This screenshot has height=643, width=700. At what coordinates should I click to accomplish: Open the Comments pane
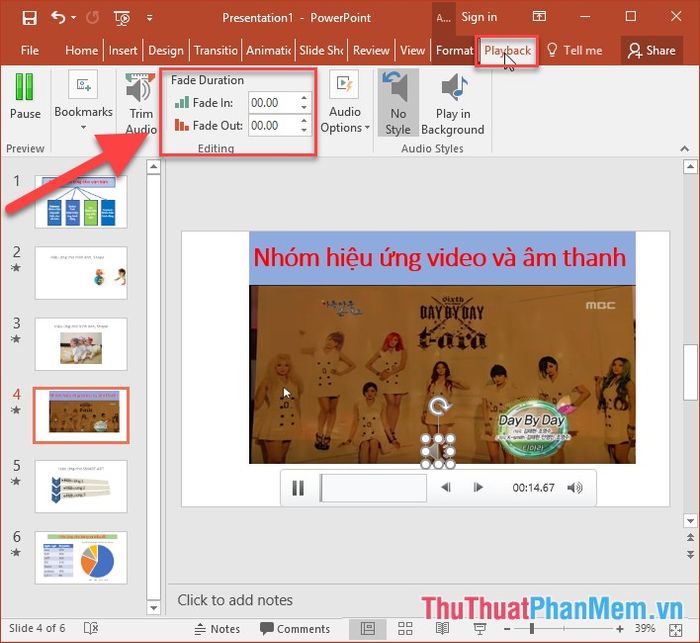point(295,629)
